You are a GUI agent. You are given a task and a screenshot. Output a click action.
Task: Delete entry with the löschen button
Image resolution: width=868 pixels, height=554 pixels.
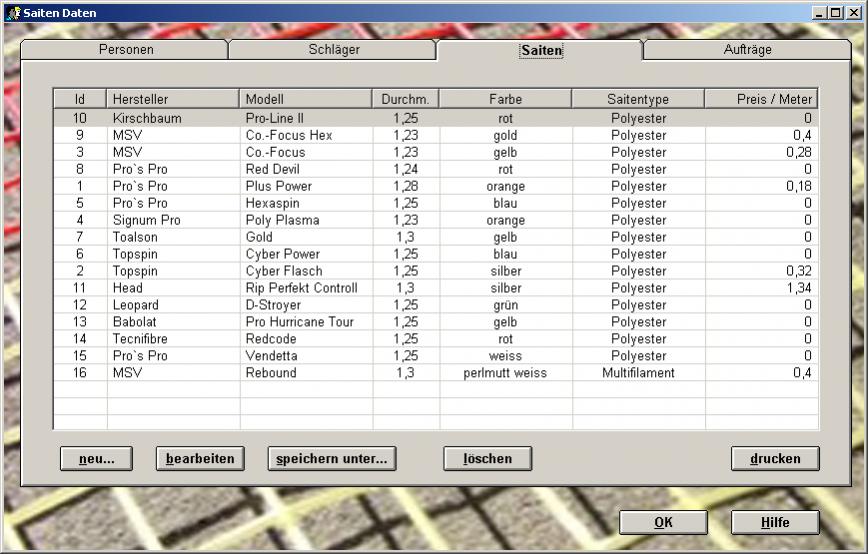point(487,459)
